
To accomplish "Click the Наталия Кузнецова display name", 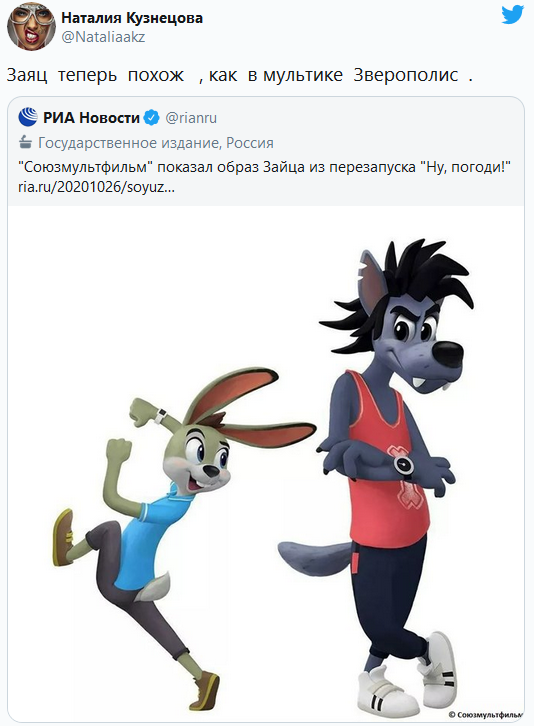I will click(132, 18).
